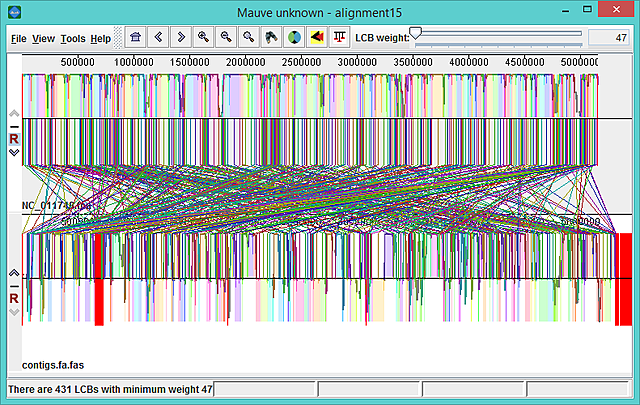This screenshot has width=640, height=405.
Task: Shift view right with the right-arrow icon
Action: pos(181,38)
